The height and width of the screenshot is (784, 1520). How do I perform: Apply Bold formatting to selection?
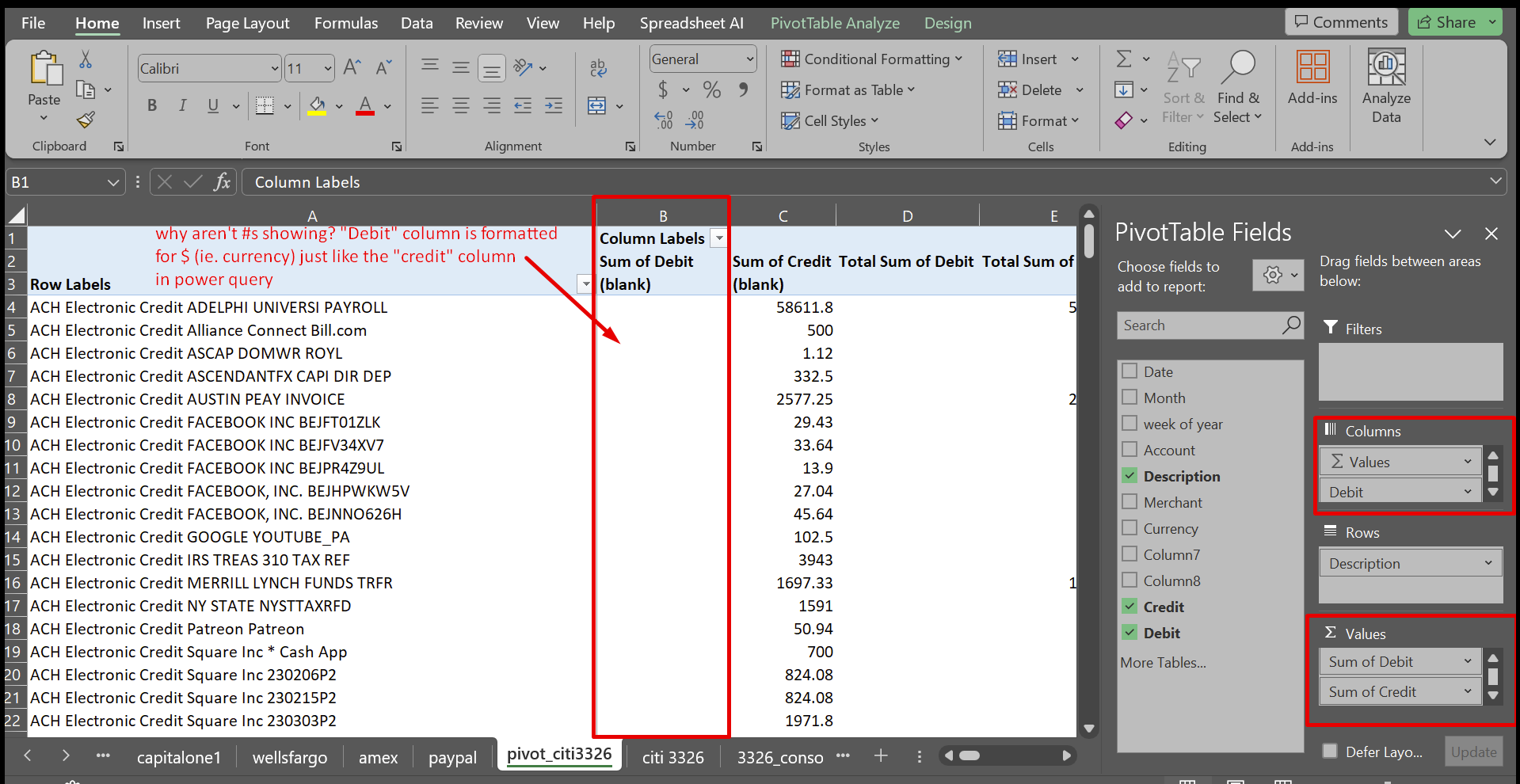tap(151, 105)
